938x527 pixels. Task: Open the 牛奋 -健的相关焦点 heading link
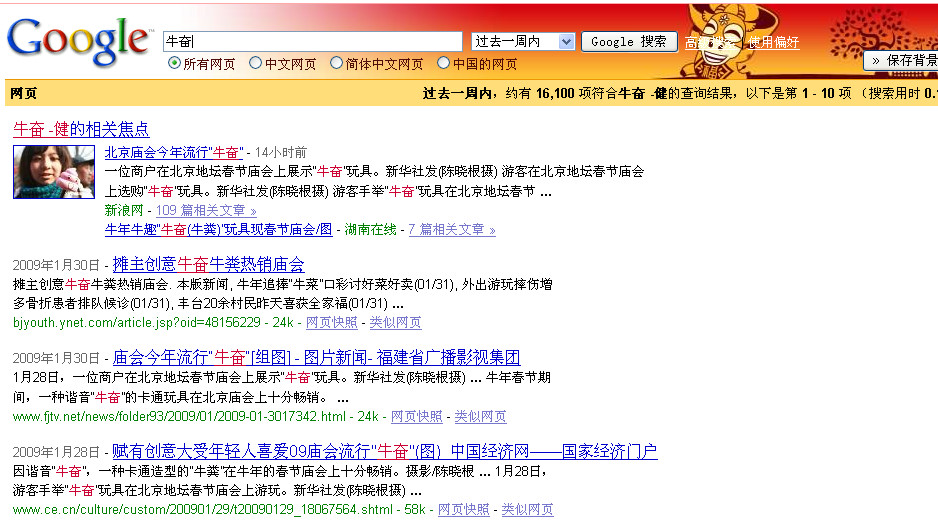coord(81,129)
